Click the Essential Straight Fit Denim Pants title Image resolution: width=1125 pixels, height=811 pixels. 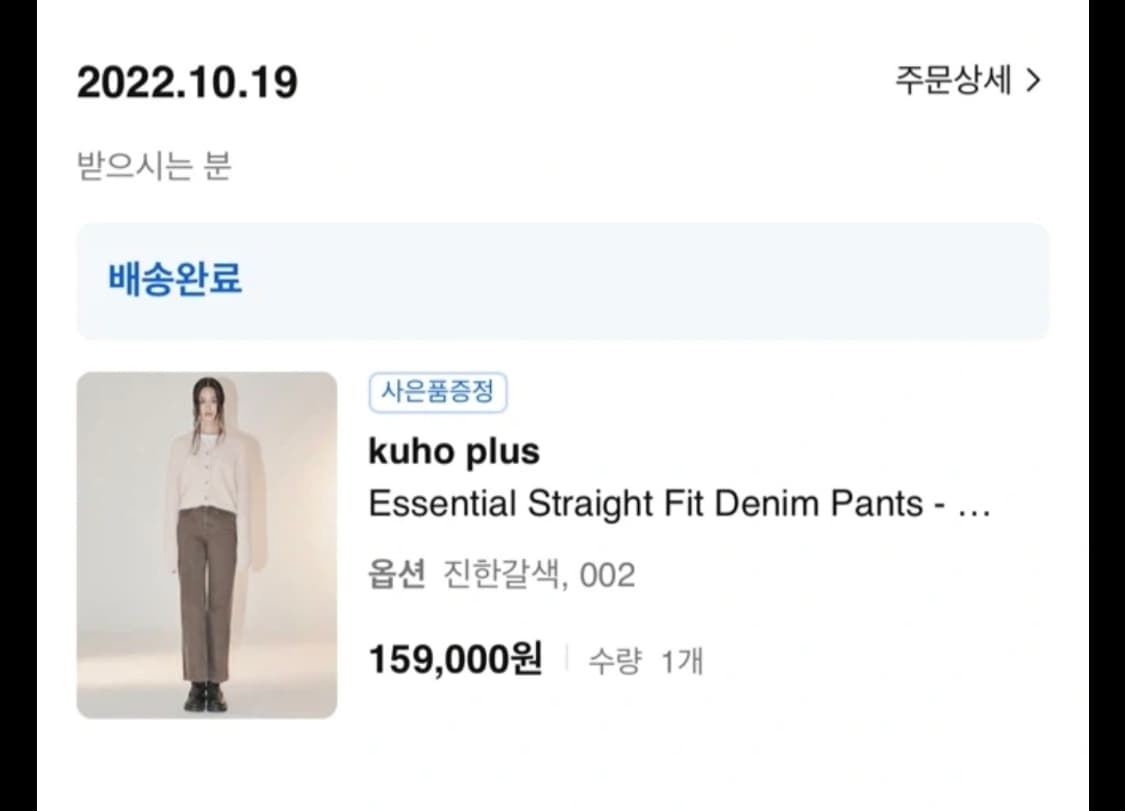[660, 504]
